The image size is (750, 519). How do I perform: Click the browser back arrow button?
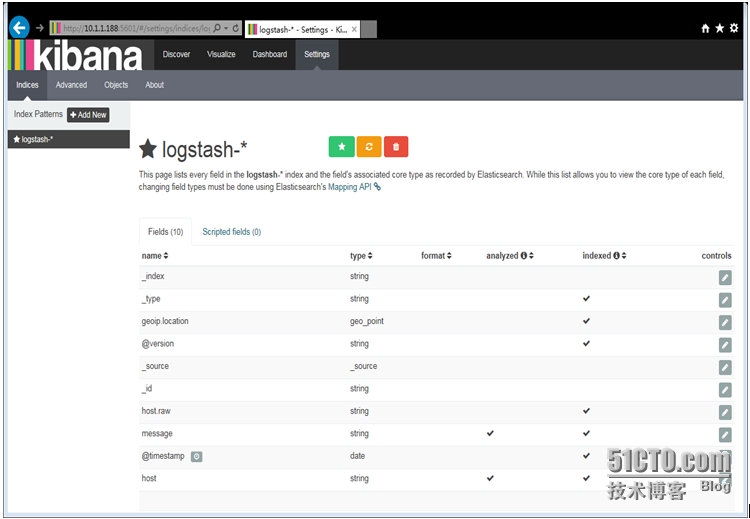19,28
